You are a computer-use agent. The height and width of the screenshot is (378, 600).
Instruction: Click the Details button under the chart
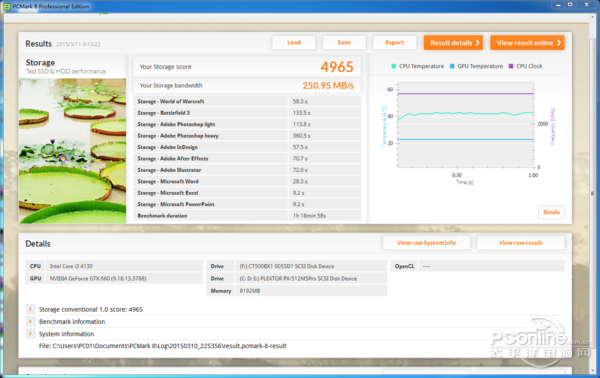(x=551, y=212)
